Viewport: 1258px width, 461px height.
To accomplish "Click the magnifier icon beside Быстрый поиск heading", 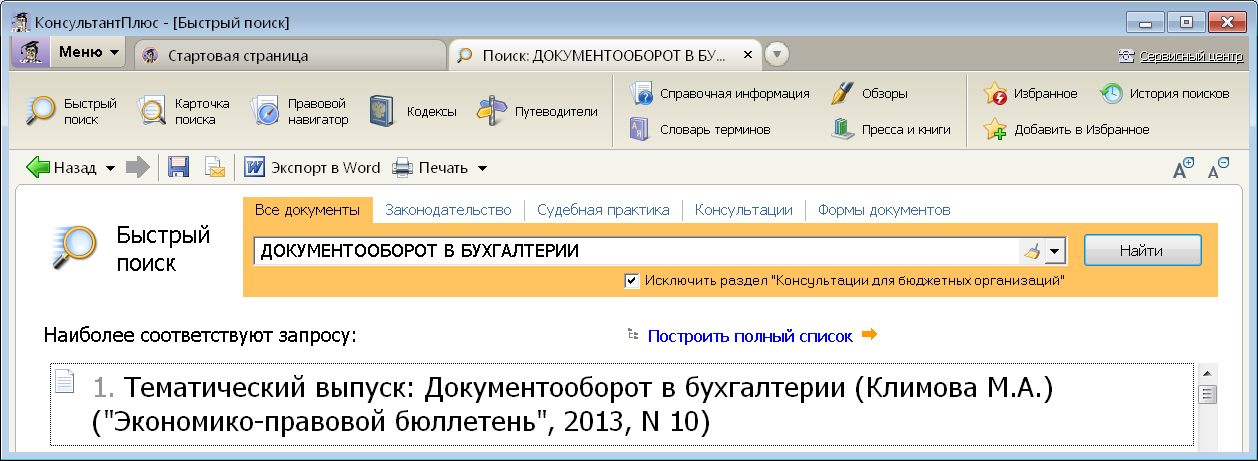I will (73, 249).
